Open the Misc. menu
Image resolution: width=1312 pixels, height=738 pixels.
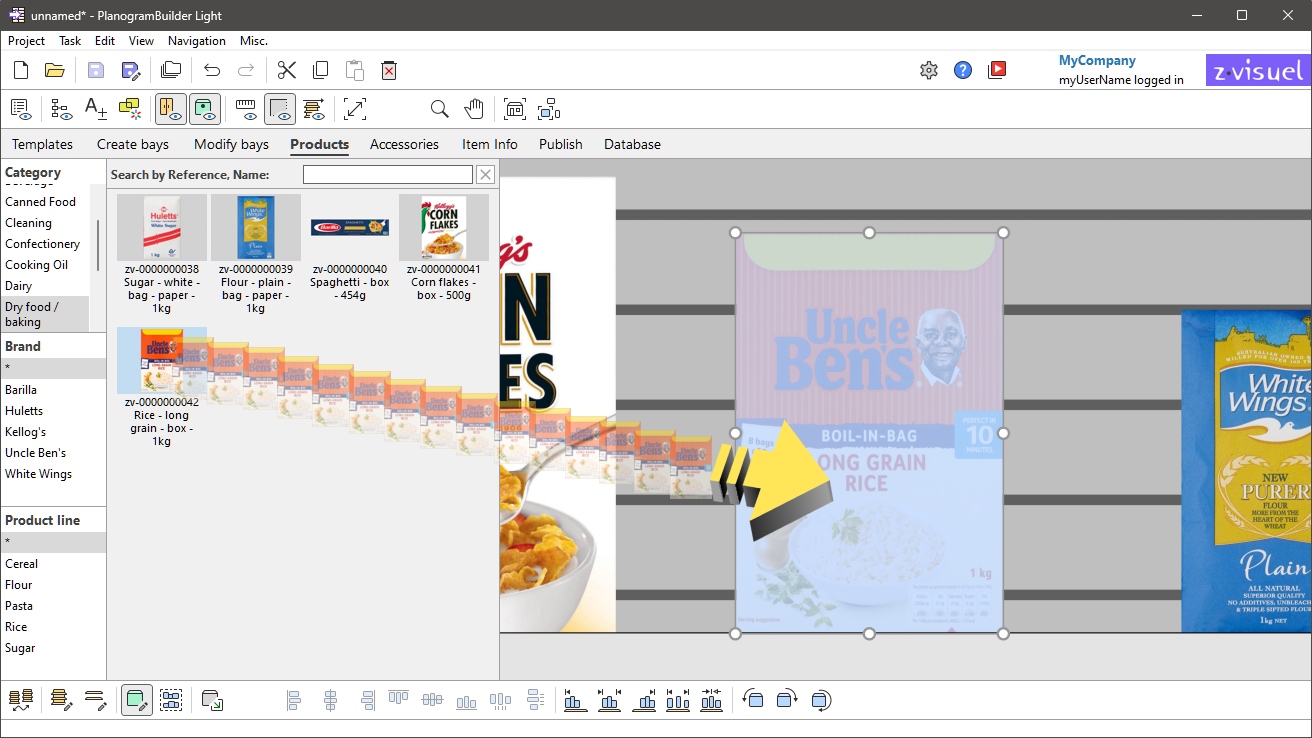(254, 41)
